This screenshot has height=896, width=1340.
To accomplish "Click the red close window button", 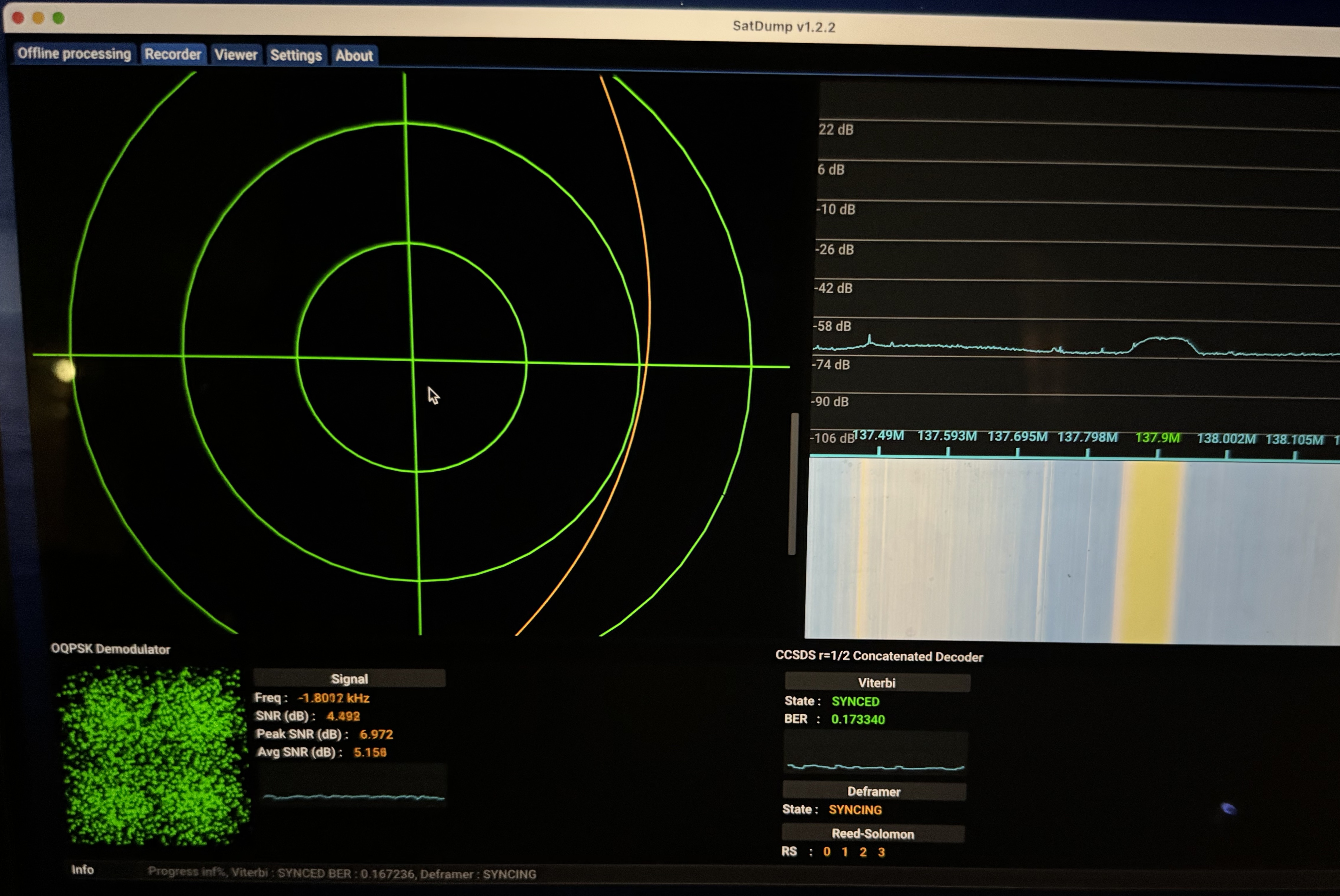I will [x=18, y=18].
